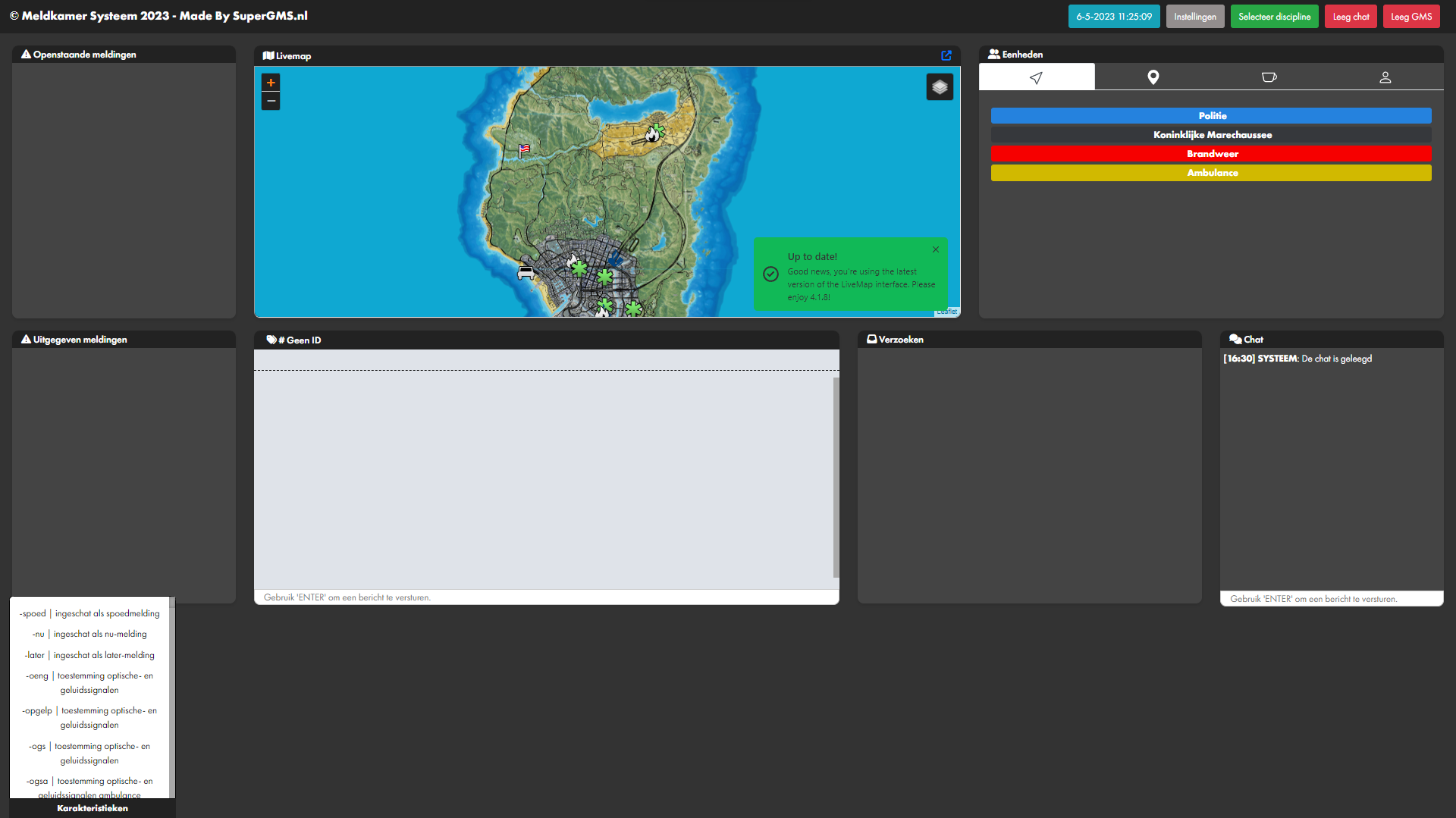The height and width of the screenshot is (818, 1456).
Task: Expand the Ambulance units group
Action: click(1211, 172)
